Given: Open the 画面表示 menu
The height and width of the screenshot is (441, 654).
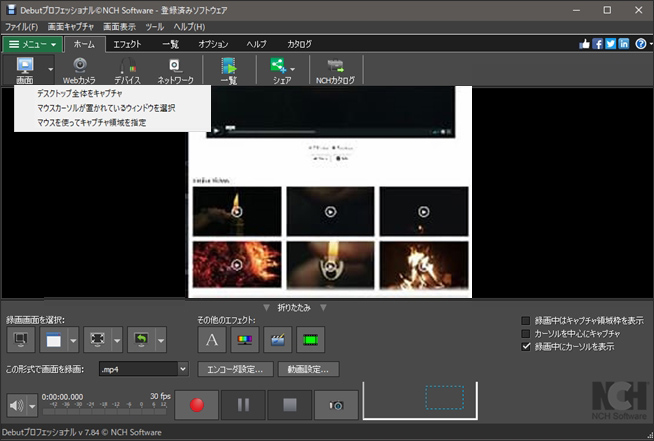Looking at the screenshot, I should [x=119, y=27].
